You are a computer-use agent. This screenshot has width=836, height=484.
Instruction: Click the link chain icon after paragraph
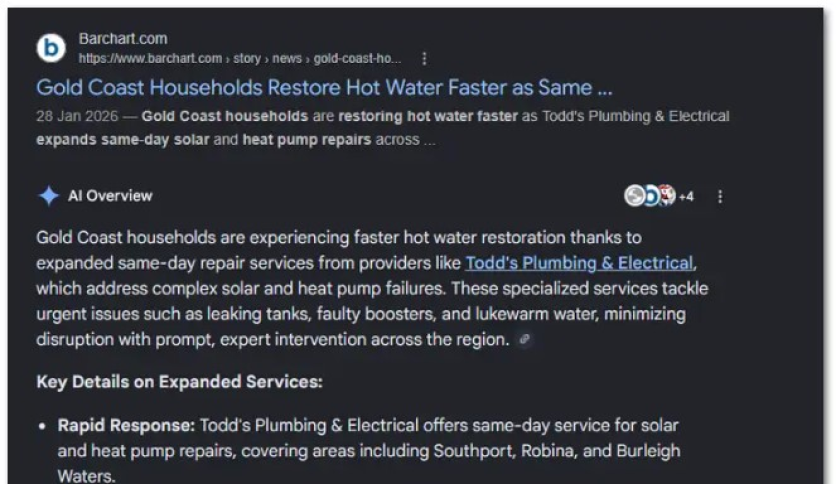(525, 340)
